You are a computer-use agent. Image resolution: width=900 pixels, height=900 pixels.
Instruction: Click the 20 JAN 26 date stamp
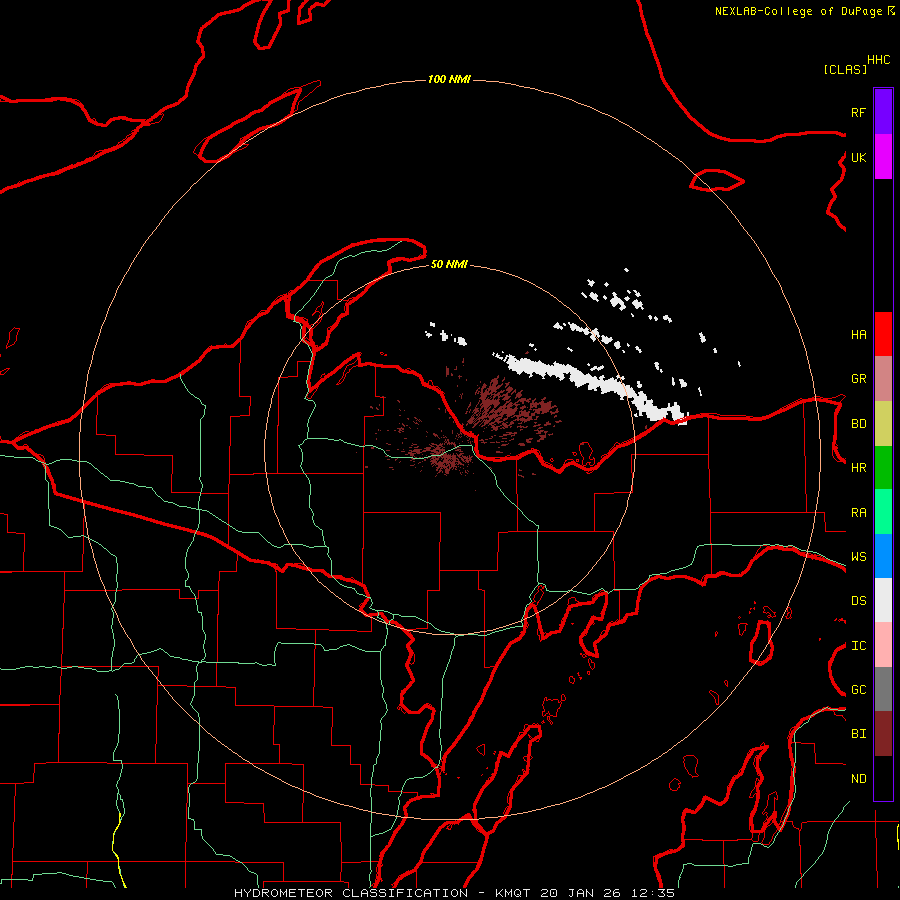(580, 893)
